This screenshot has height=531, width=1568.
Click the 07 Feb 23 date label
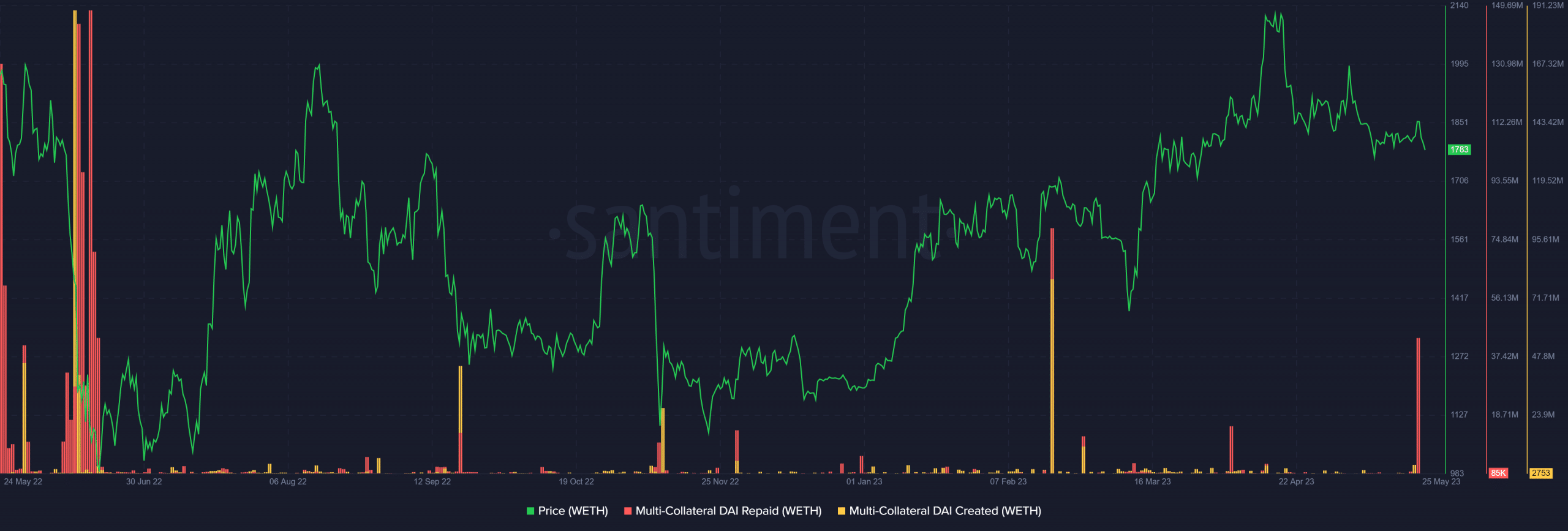click(1008, 481)
